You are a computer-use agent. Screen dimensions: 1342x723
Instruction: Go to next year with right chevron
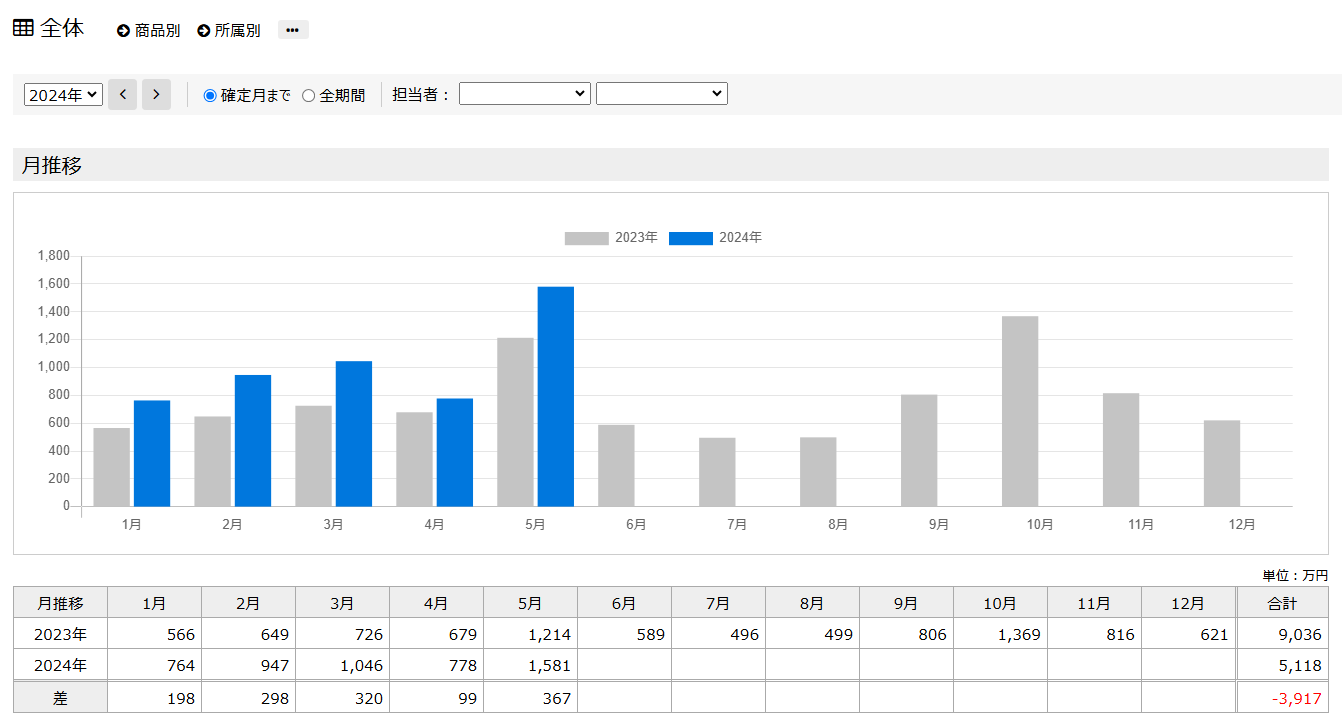[156, 95]
